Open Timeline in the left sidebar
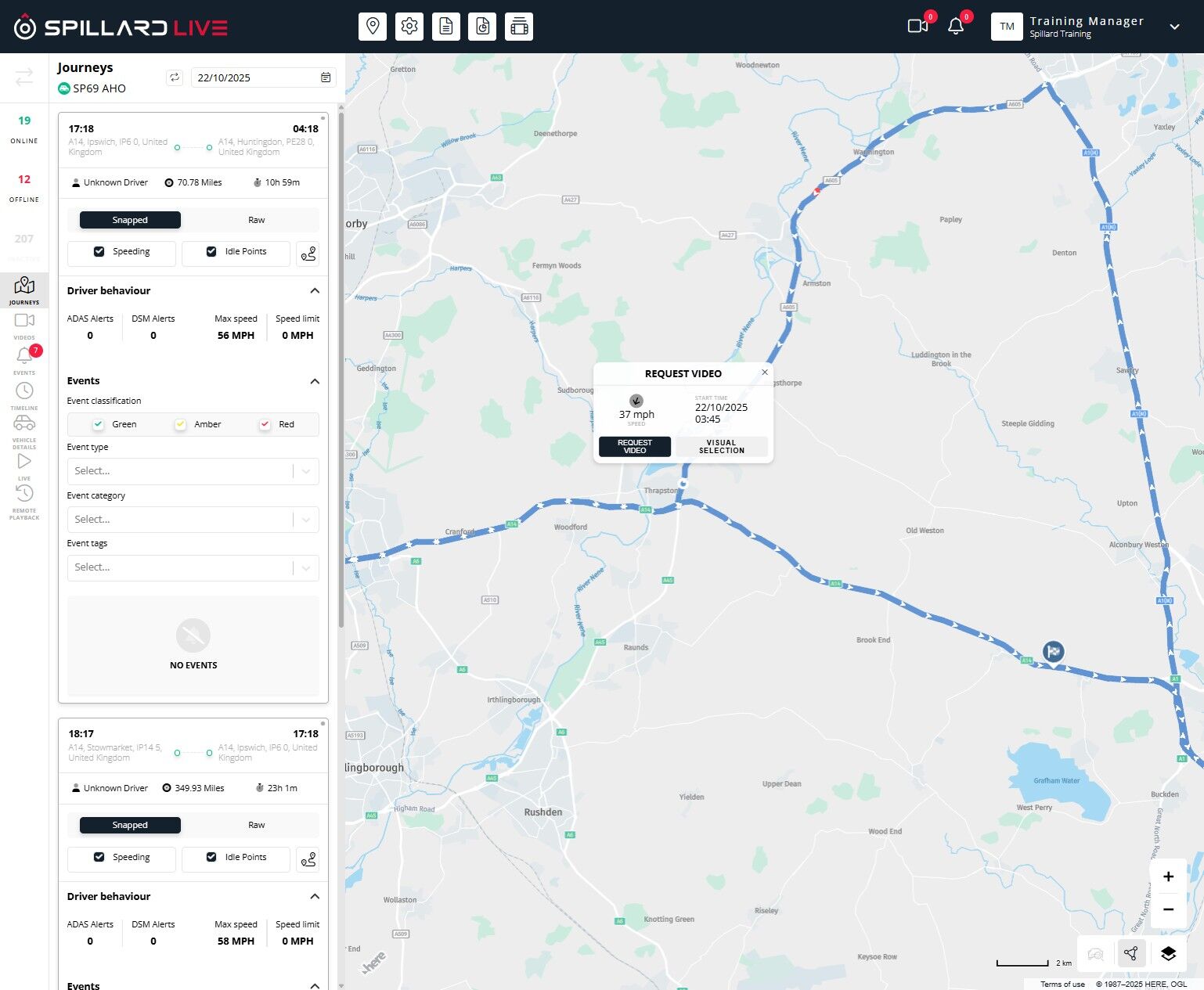 (24, 396)
